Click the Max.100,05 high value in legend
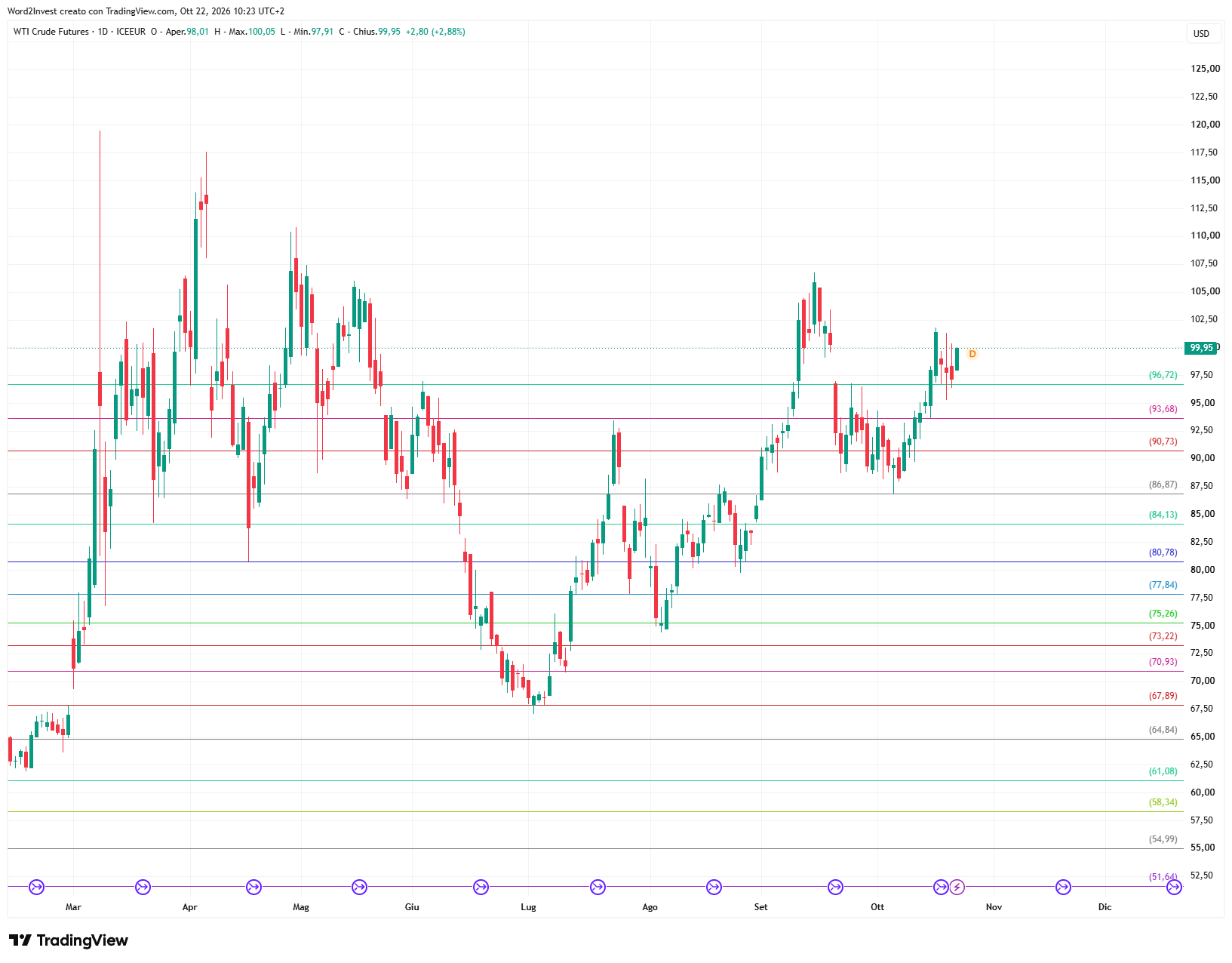Image resolution: width=1232 pixels, height=963 pixels. 252,32
